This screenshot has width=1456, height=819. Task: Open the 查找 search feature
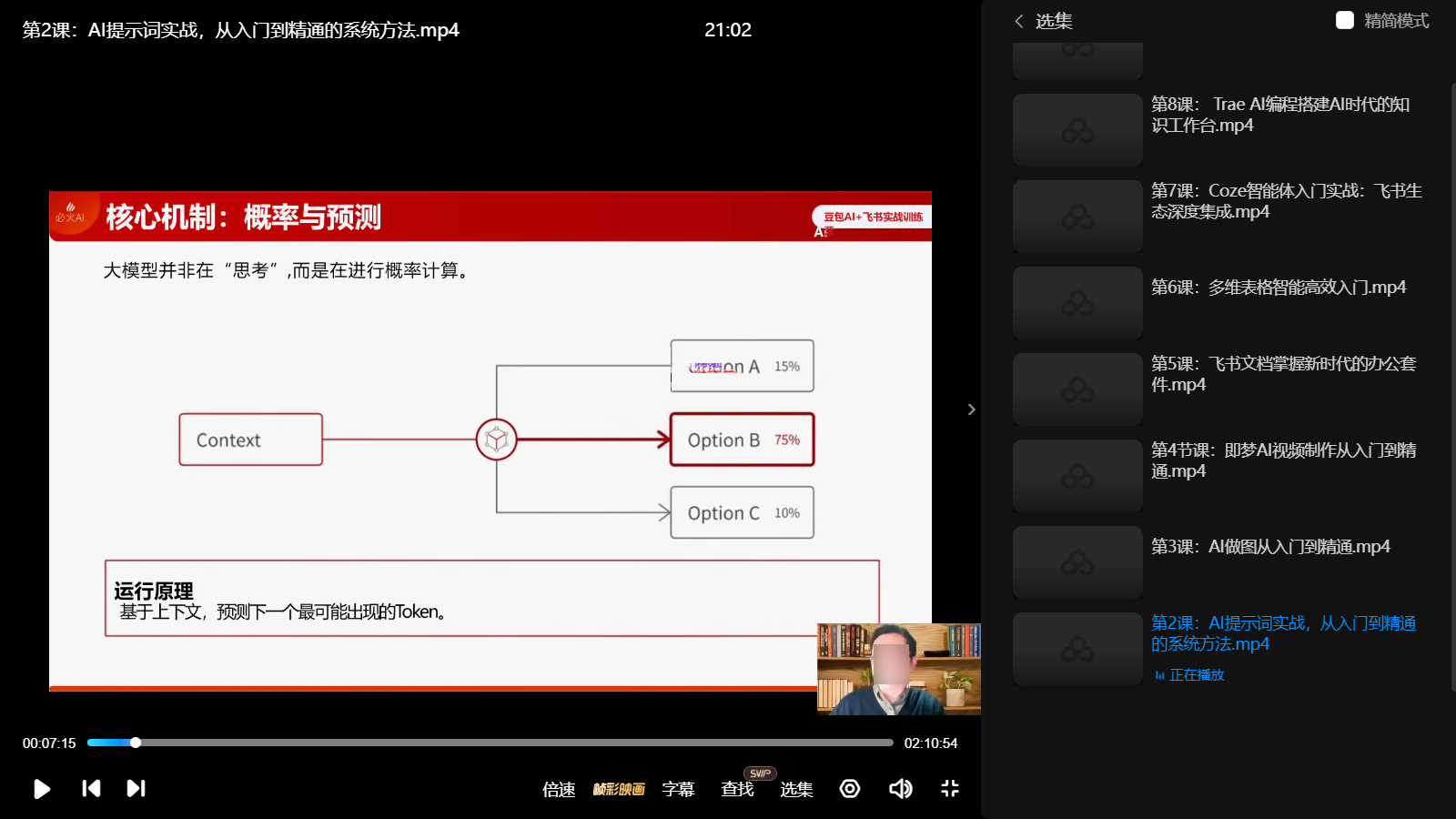(x=737, y=789)
